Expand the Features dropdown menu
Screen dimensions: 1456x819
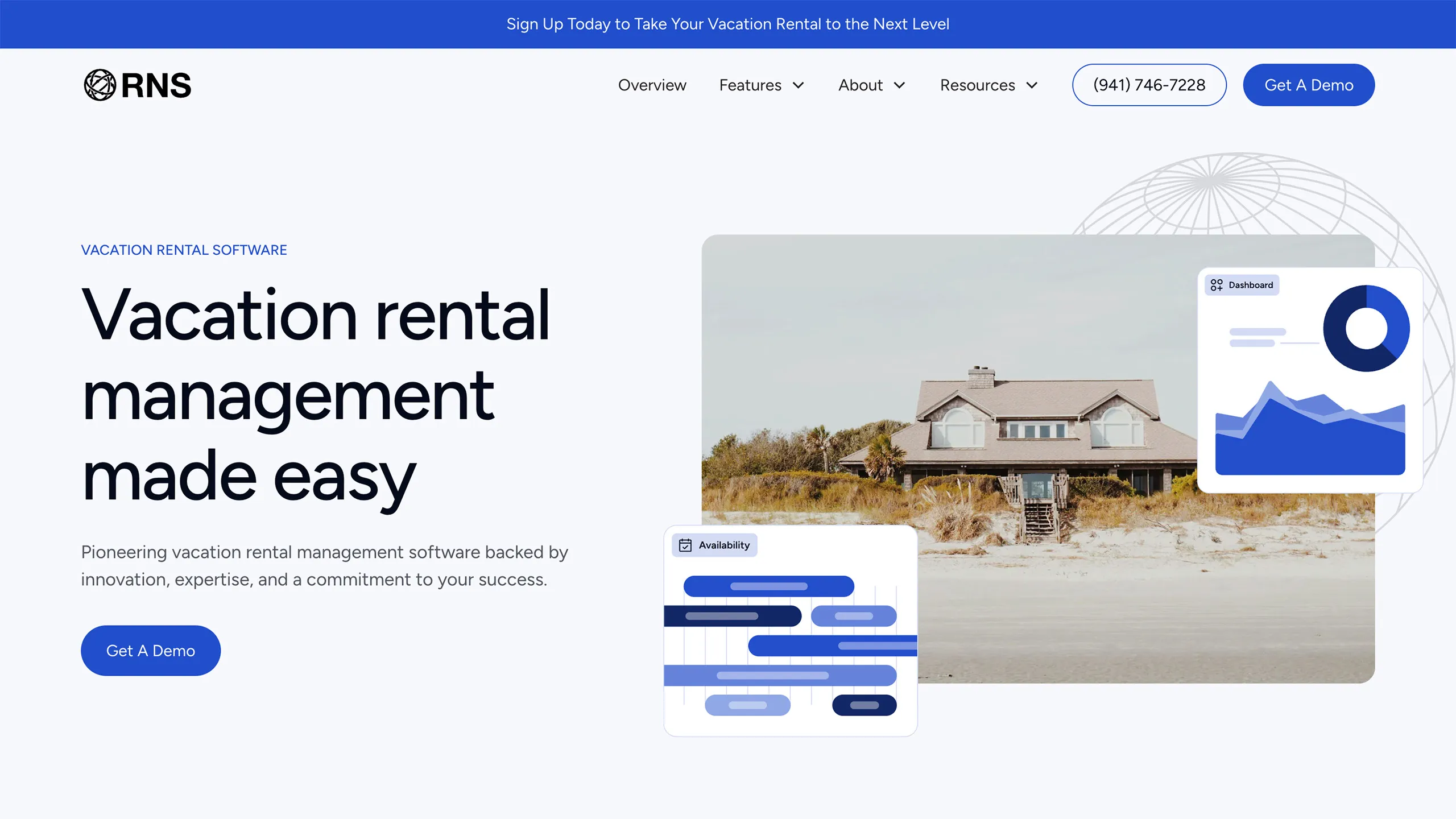[x=762, y=85]
